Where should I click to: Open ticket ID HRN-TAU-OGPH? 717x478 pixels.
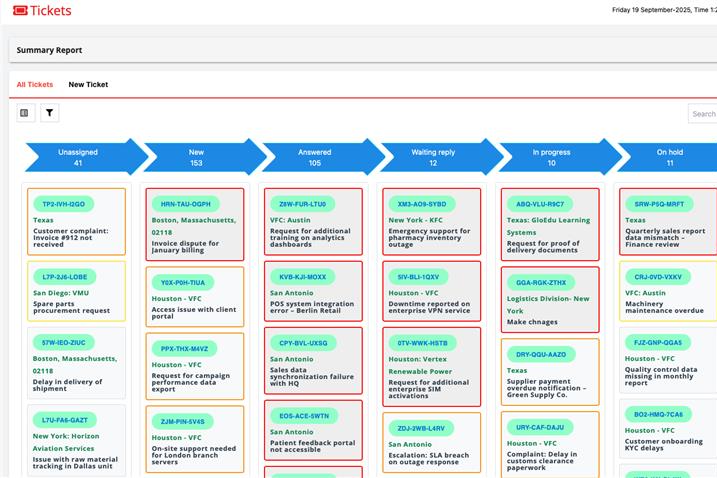pos(186,204)
